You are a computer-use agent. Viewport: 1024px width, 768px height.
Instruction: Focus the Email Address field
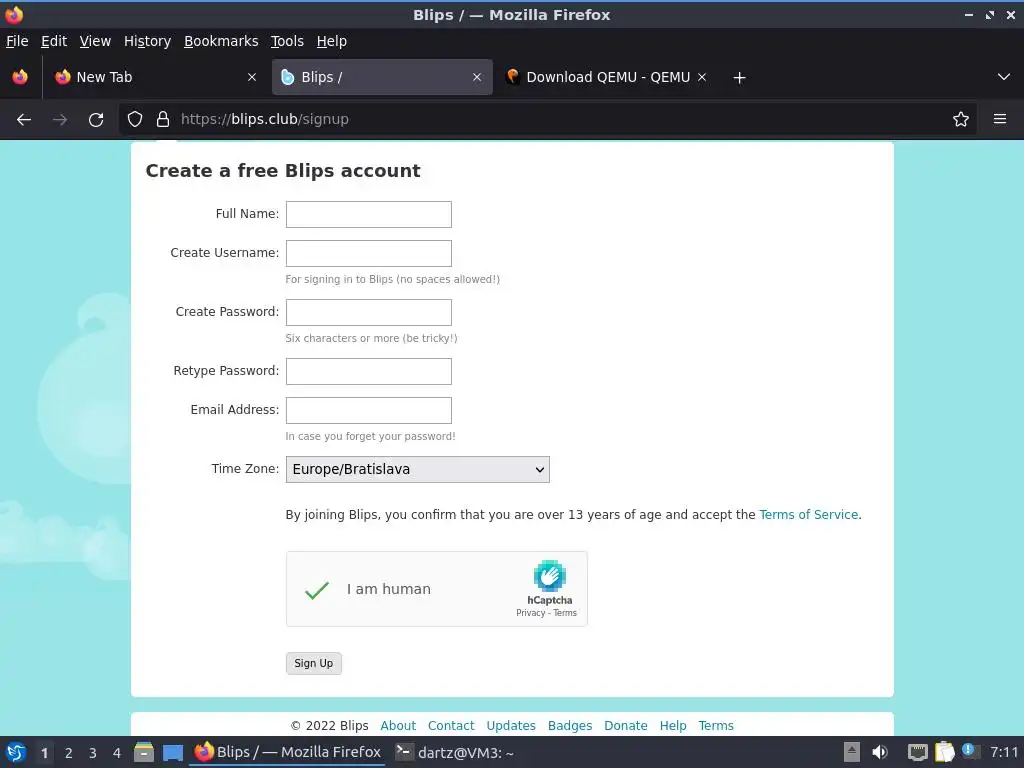click(368, 410)
